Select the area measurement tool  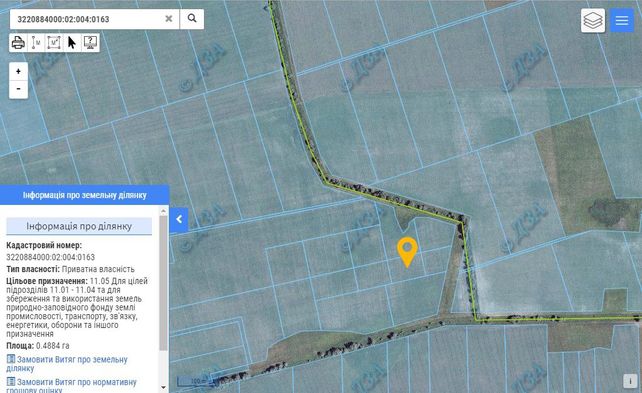[x=54, y=43]
